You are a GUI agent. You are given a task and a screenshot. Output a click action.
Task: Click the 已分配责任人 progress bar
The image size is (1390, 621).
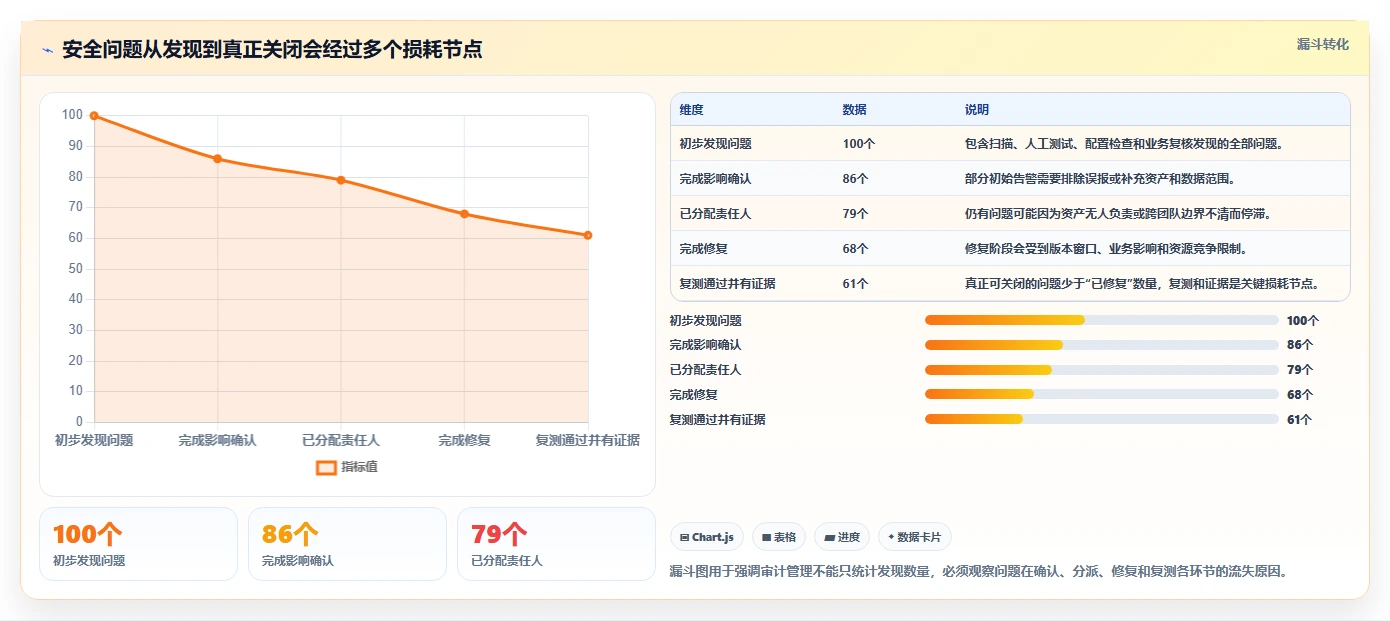pos(1102,370)
